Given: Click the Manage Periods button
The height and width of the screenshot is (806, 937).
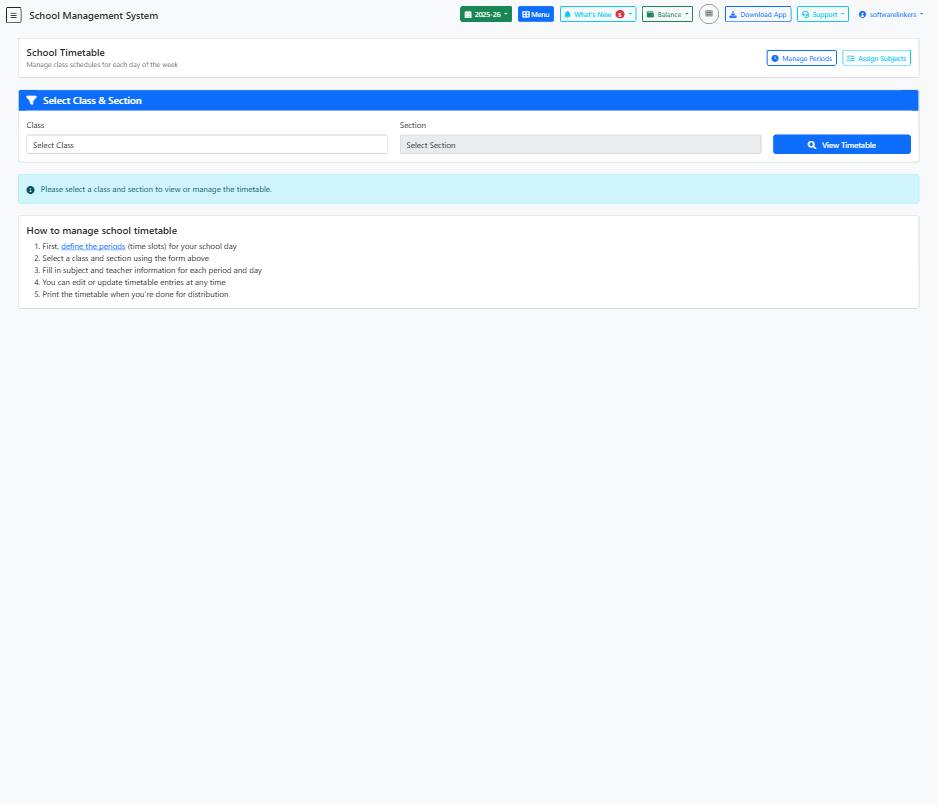Looking at the screenshot, I should point(801,59).
